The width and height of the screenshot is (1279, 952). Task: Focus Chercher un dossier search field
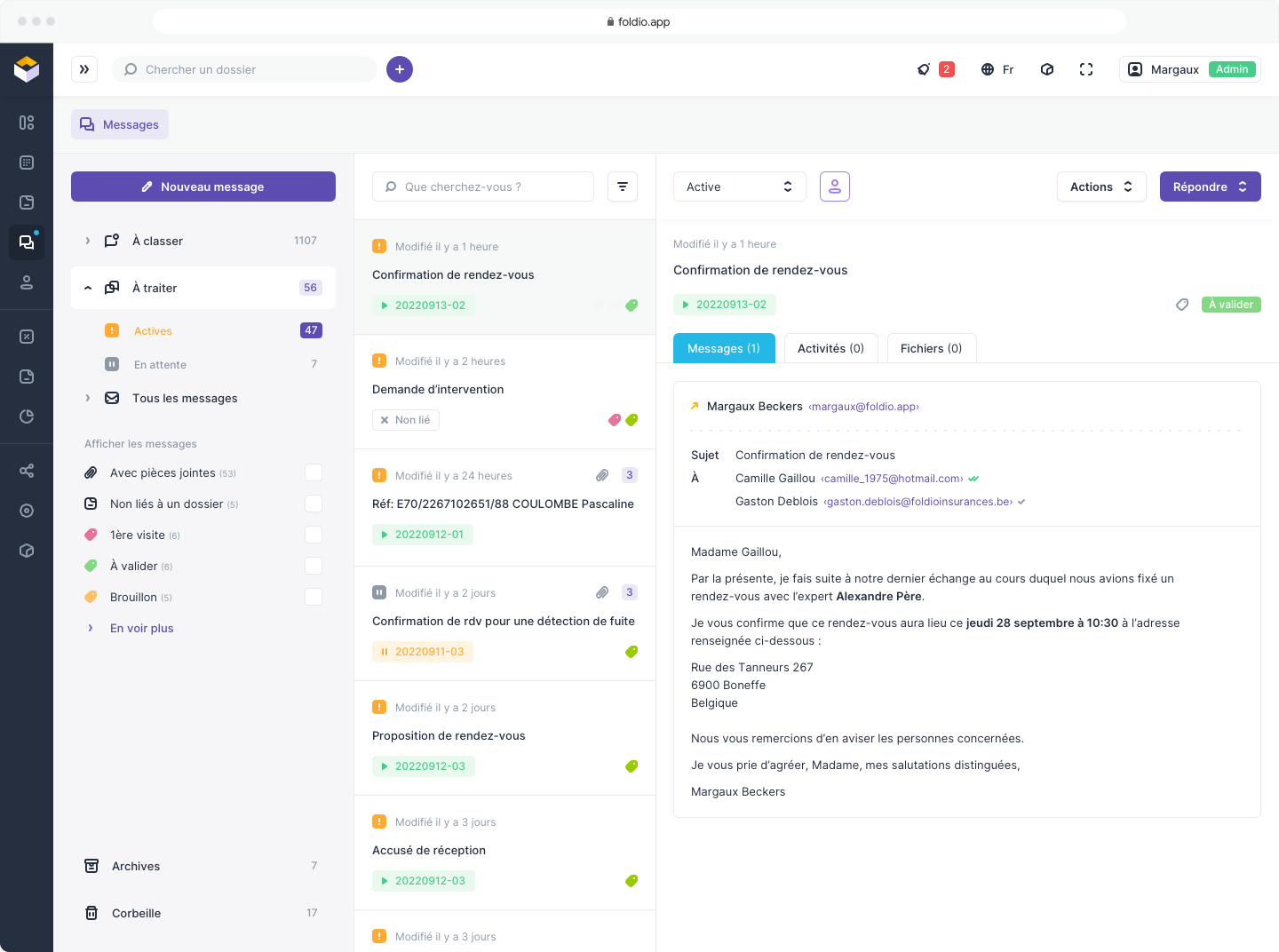(x=244, y=69)
